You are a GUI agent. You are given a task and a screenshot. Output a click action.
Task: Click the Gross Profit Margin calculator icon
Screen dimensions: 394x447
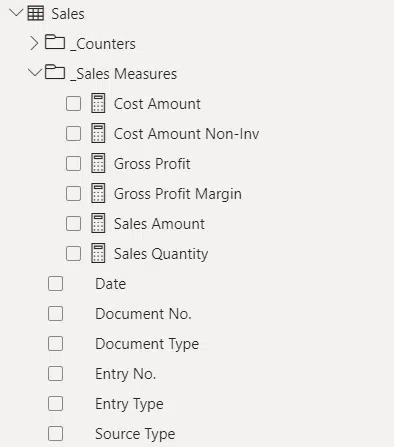click(x=98, y=193)
